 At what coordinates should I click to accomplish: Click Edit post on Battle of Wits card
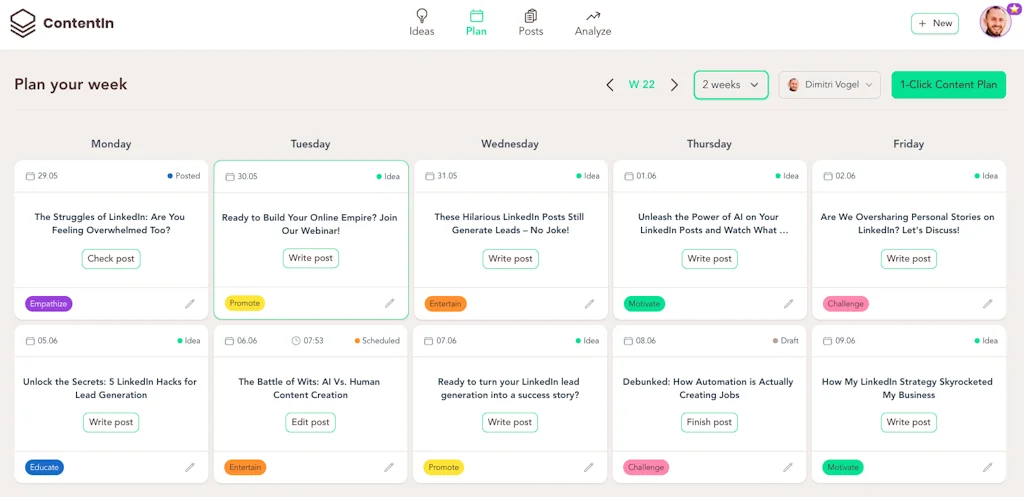(310, 422)
